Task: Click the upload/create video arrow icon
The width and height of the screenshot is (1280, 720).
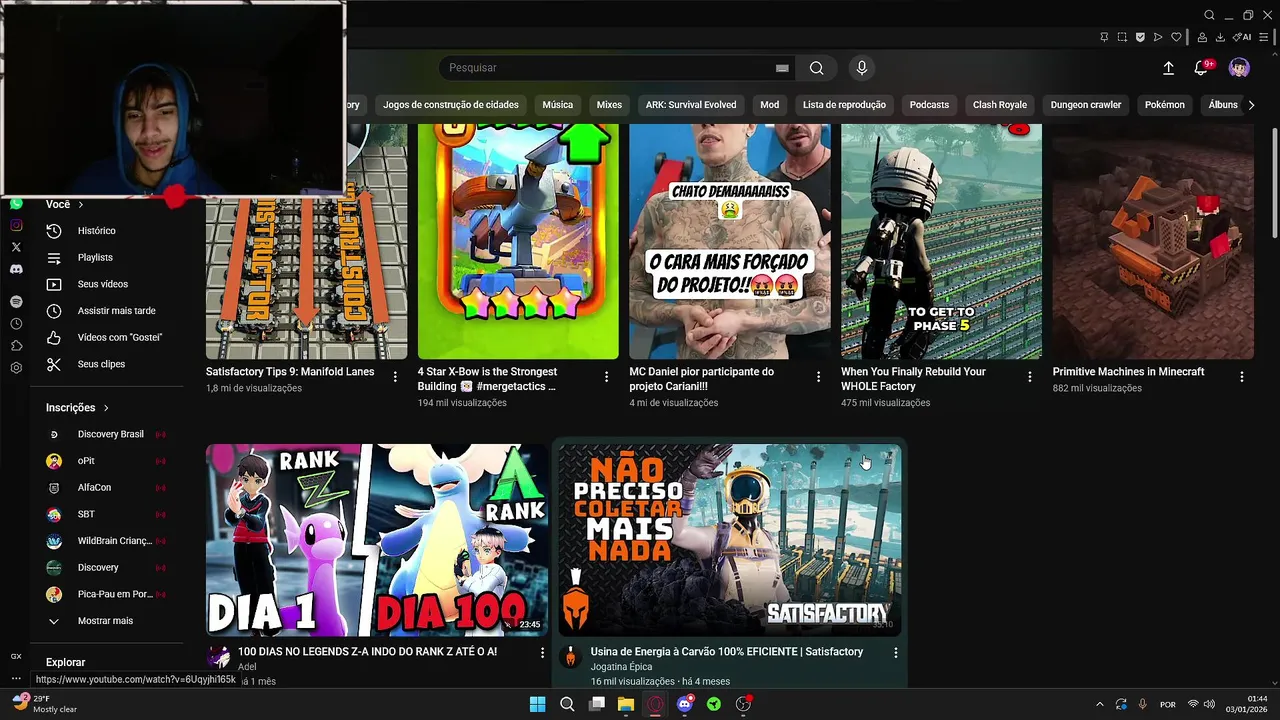Action: [1168, 68]
